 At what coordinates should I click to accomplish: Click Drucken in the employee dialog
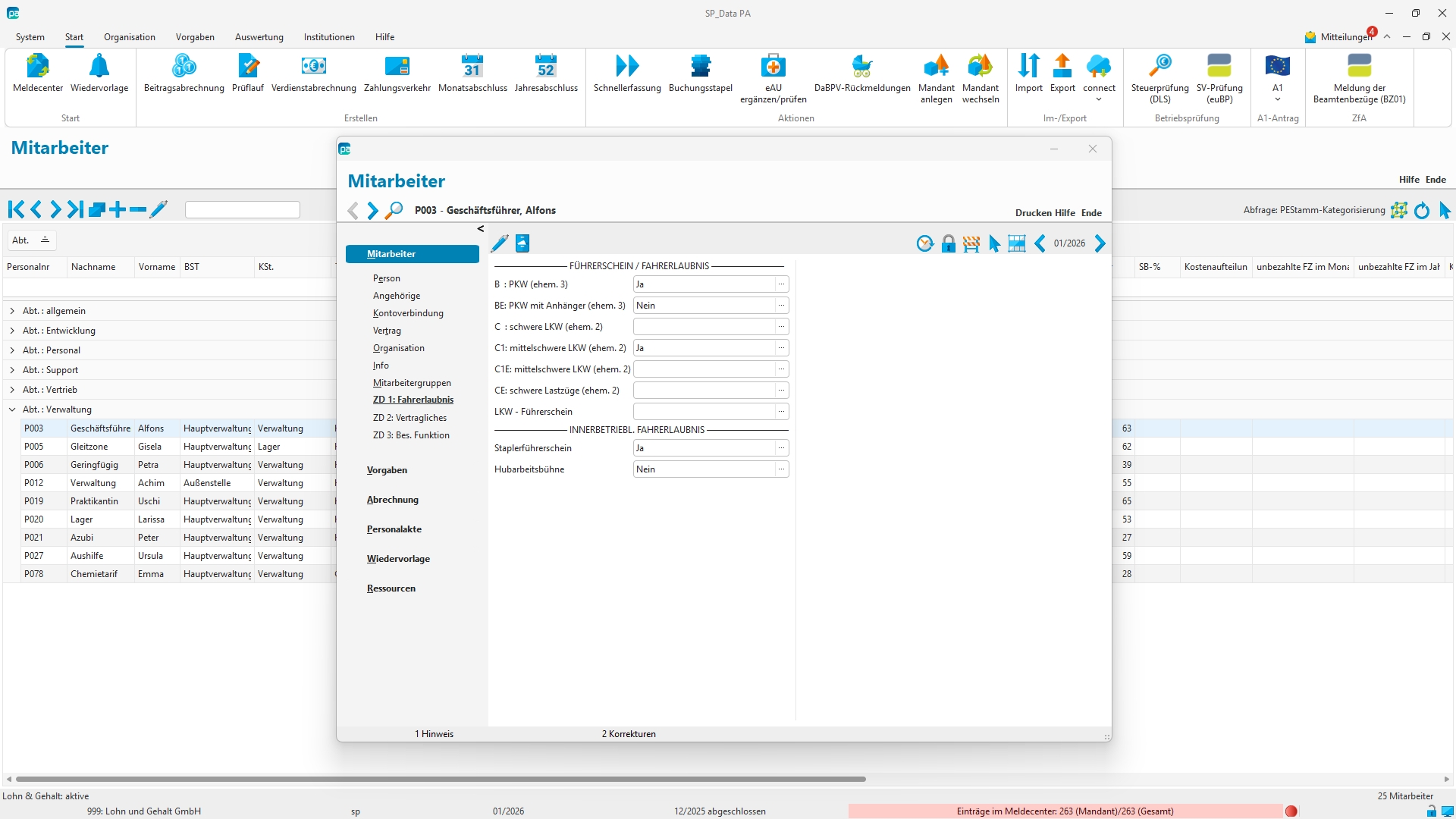tap(1033, 213)
